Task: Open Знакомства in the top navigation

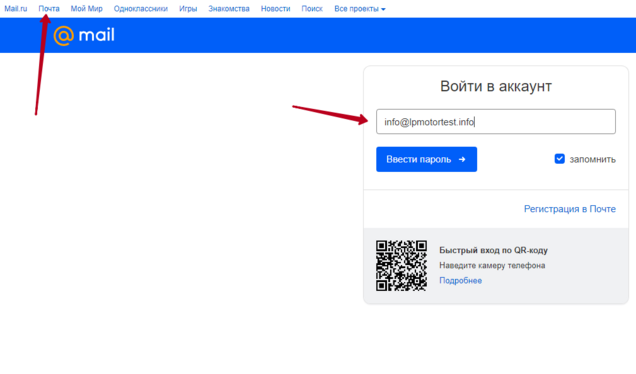Action: 229,9
